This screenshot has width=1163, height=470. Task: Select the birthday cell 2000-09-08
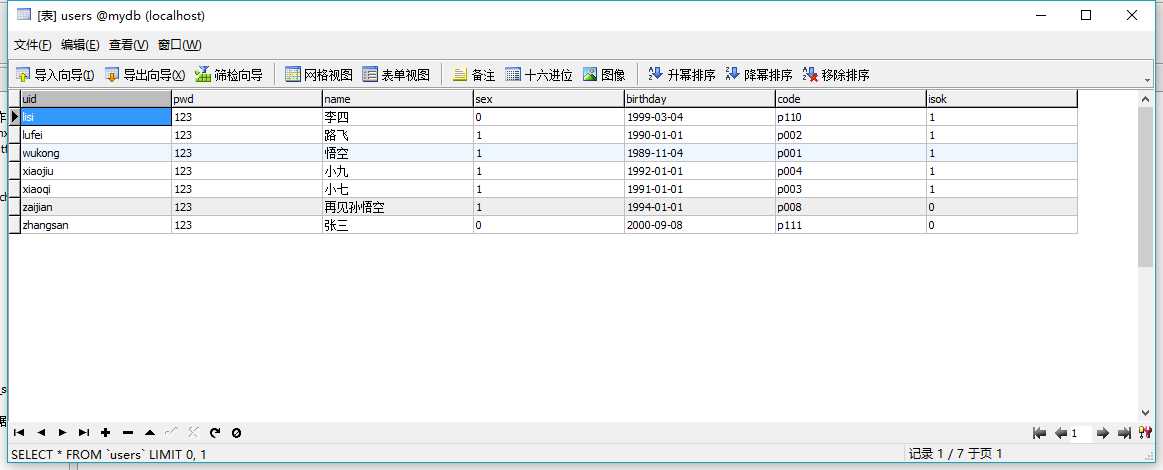coord(699,225)
